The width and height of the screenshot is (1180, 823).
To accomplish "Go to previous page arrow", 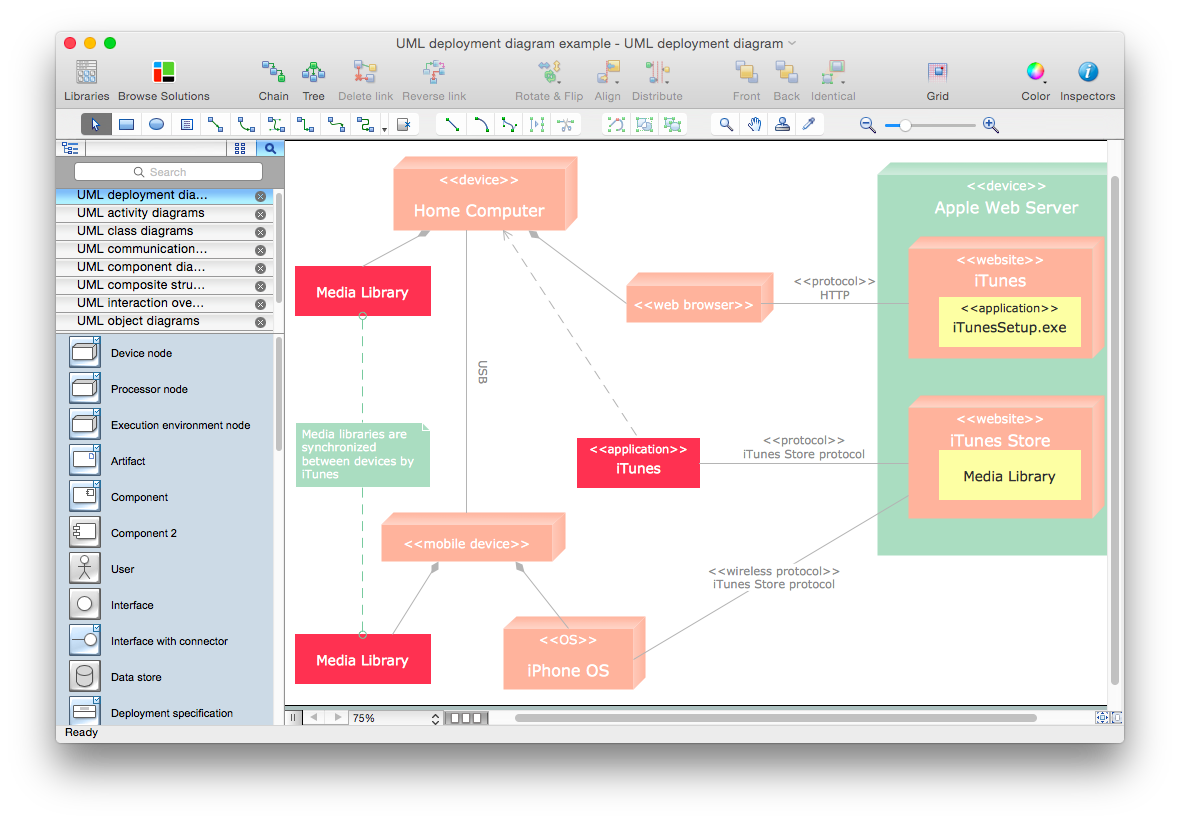I will point(314,718).
